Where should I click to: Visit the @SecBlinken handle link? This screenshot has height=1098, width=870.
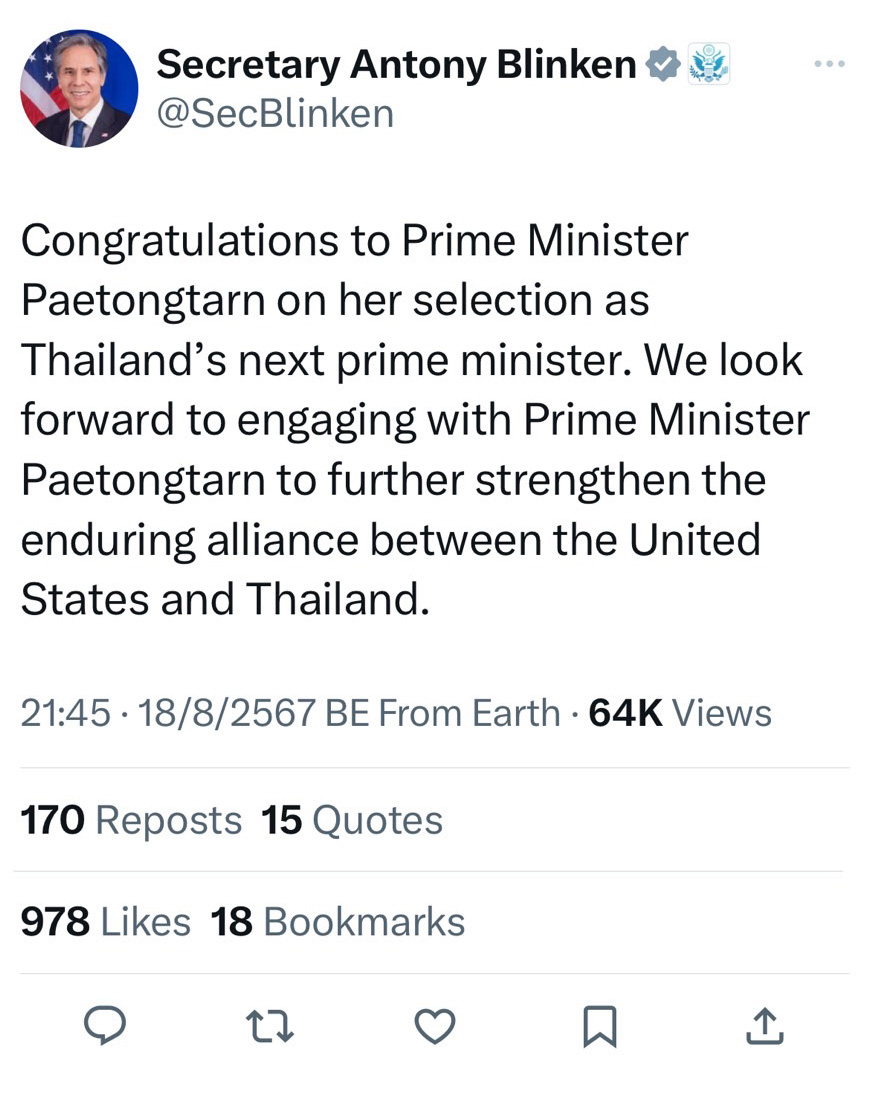pos(275,114)
